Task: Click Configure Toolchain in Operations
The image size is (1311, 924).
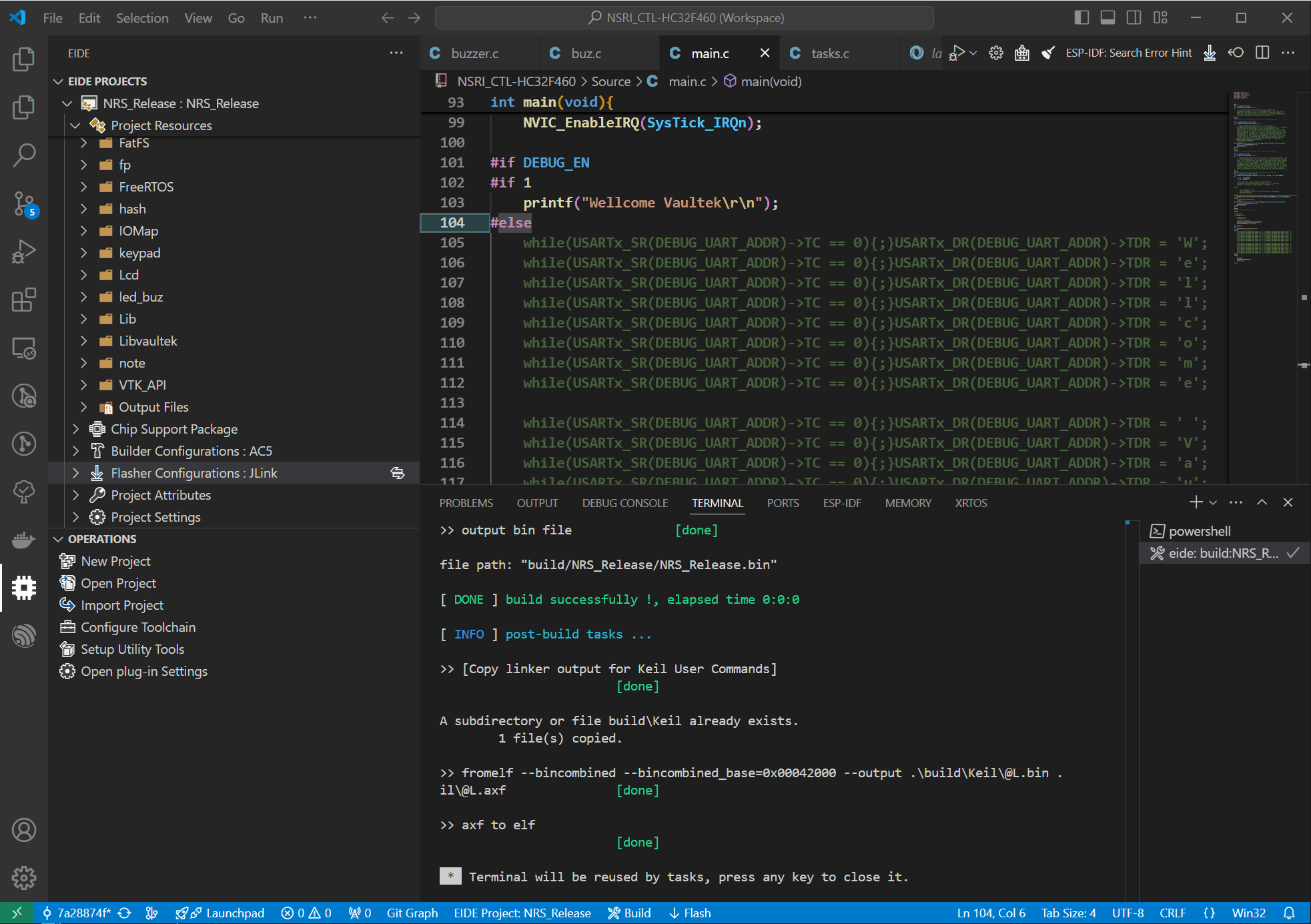Action: 138,627
